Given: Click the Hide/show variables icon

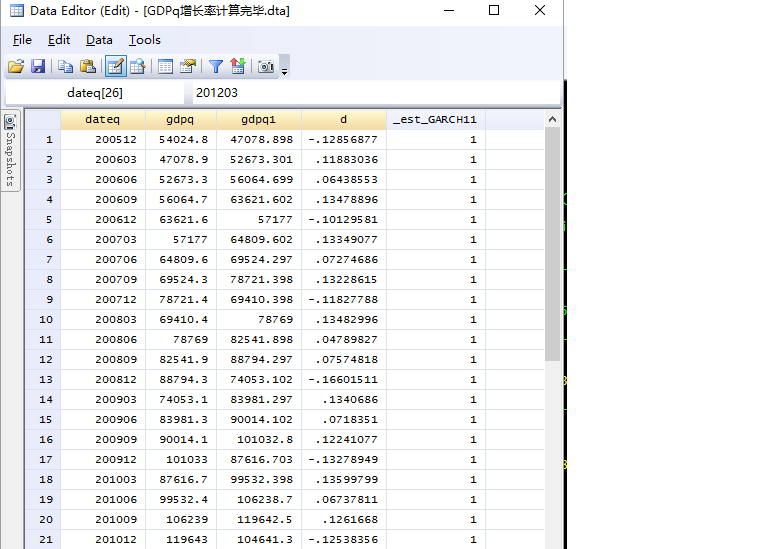Looking at the screenshot, I should point(237,67).
